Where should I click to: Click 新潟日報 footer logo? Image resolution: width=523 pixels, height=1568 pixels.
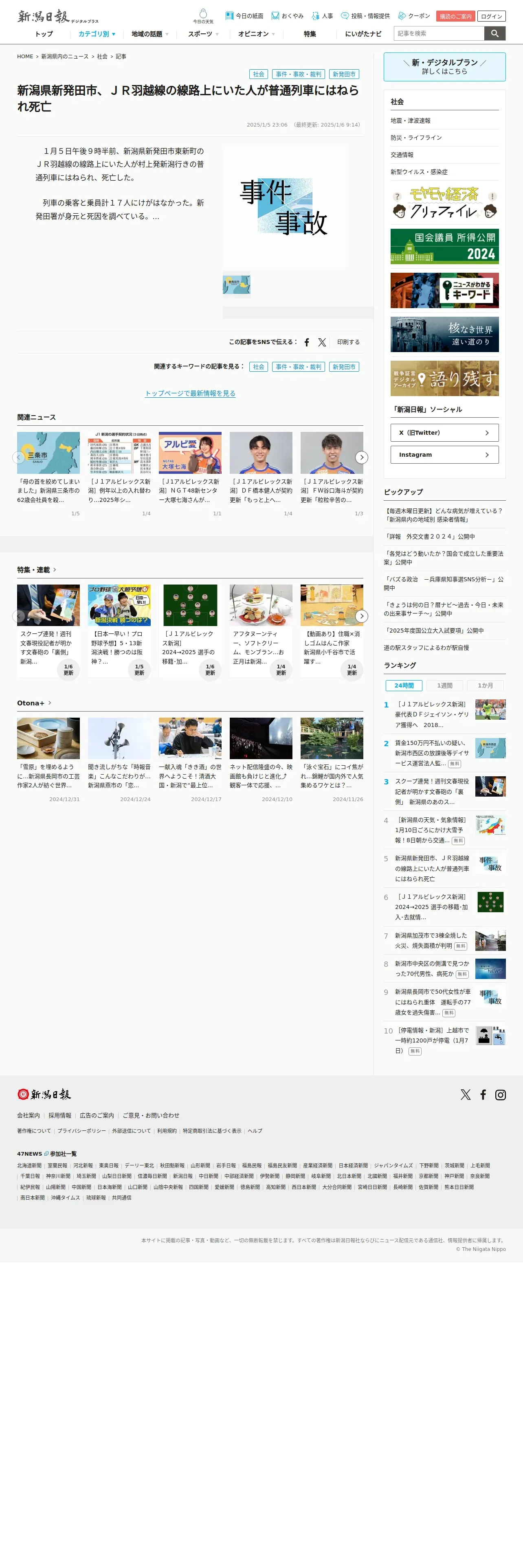click(x=44, y=1095)
